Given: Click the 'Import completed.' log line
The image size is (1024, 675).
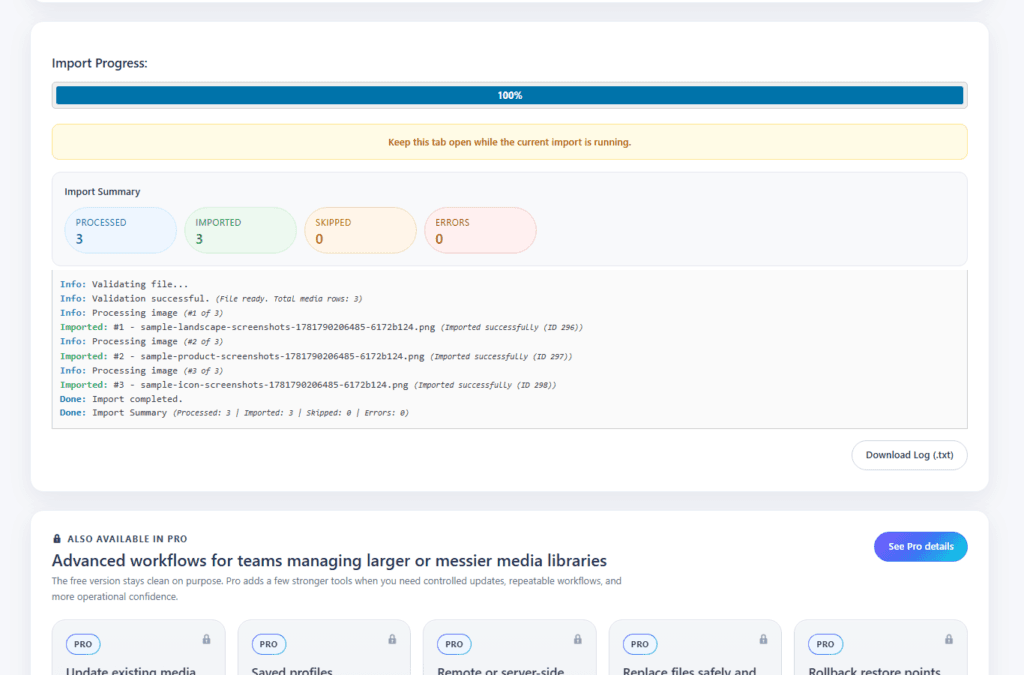Looking at the screenshot, I should click(x=121, y=399).
